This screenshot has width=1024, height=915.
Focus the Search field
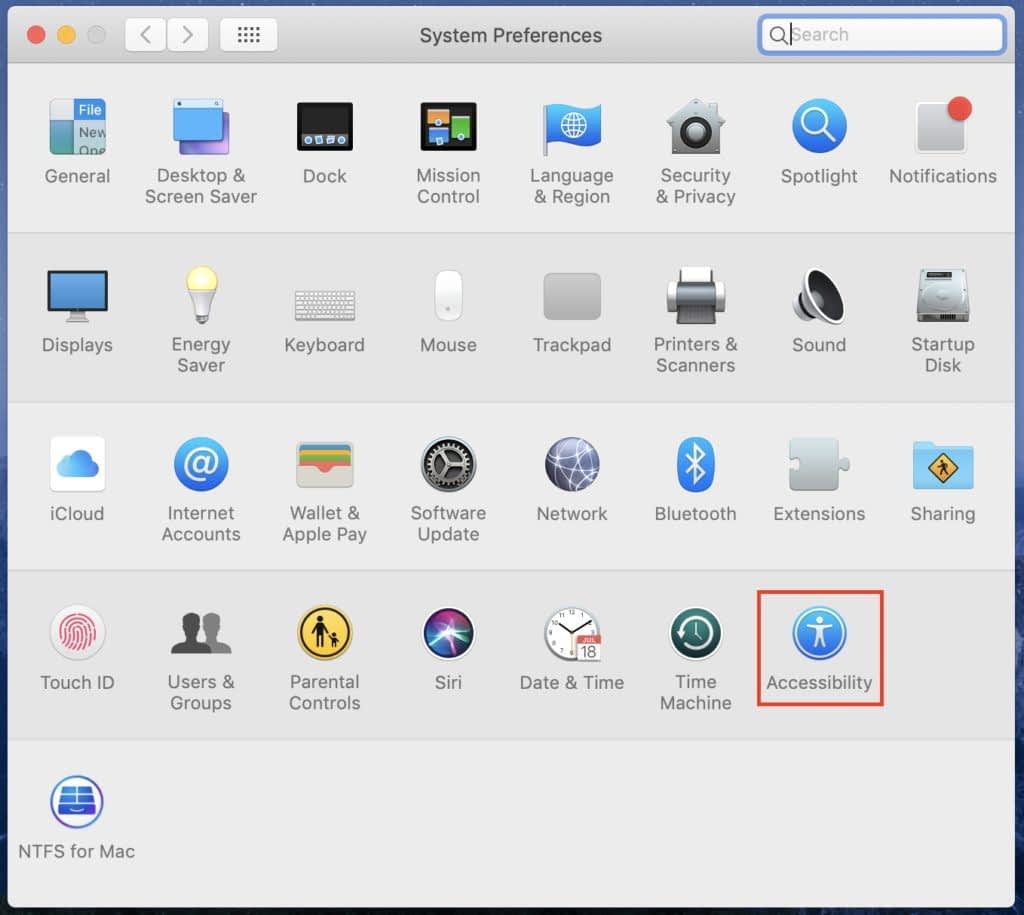coord(882,34)
